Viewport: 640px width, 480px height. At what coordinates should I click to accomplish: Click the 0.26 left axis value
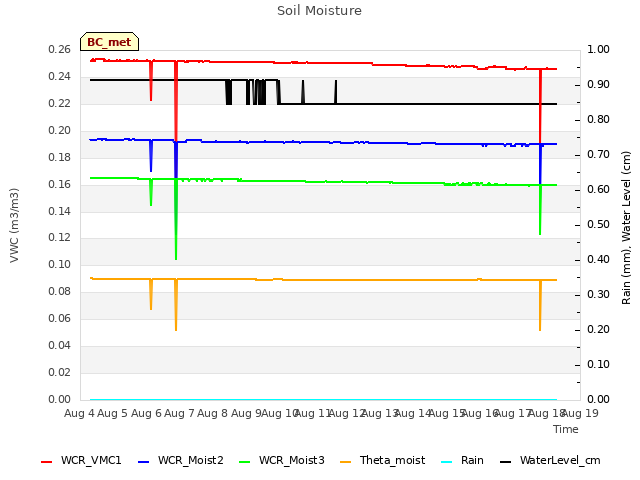point(60,49)
